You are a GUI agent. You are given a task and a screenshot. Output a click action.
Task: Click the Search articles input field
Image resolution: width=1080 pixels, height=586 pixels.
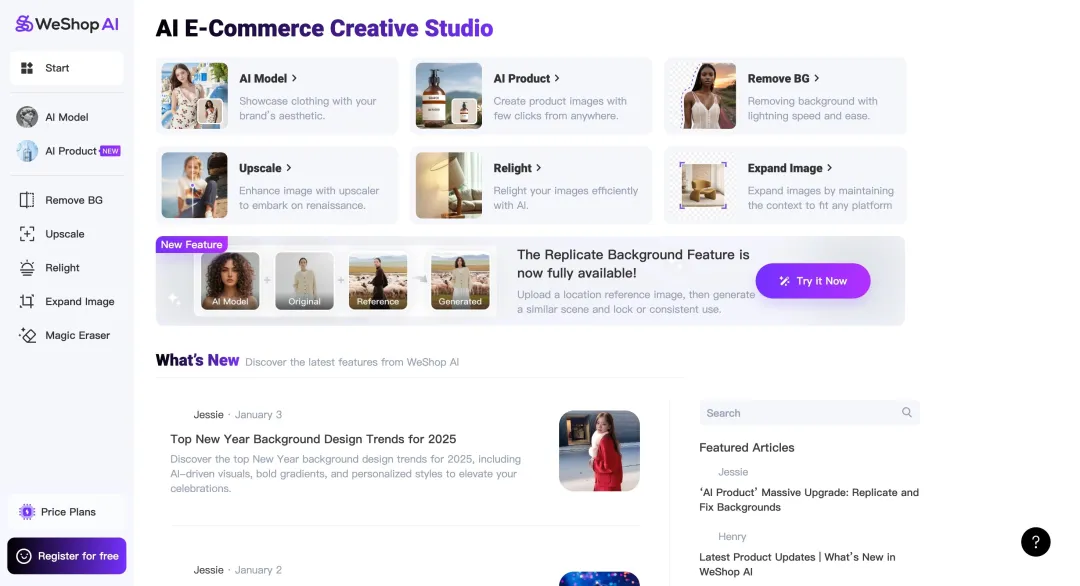(797, 413)
